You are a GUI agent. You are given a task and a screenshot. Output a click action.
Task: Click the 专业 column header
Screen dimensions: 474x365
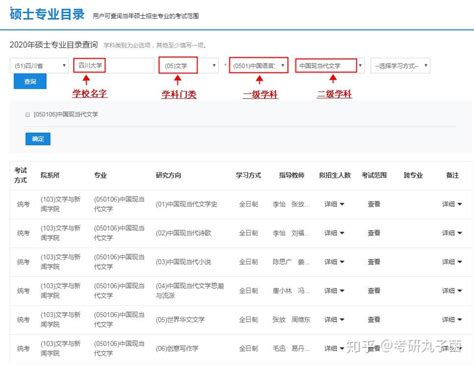(x=100, y=175)
